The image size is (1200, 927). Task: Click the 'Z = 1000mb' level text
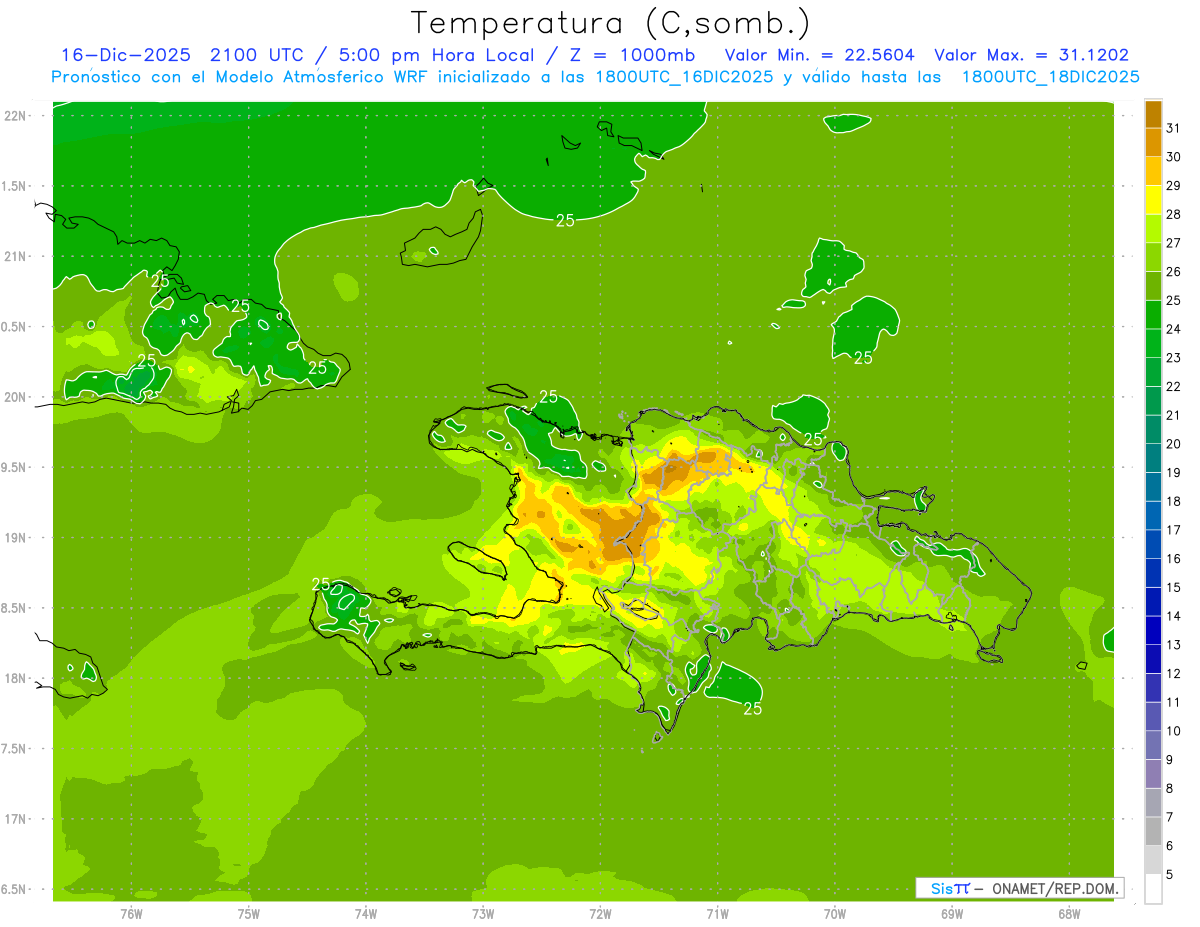tap(631, 55)
